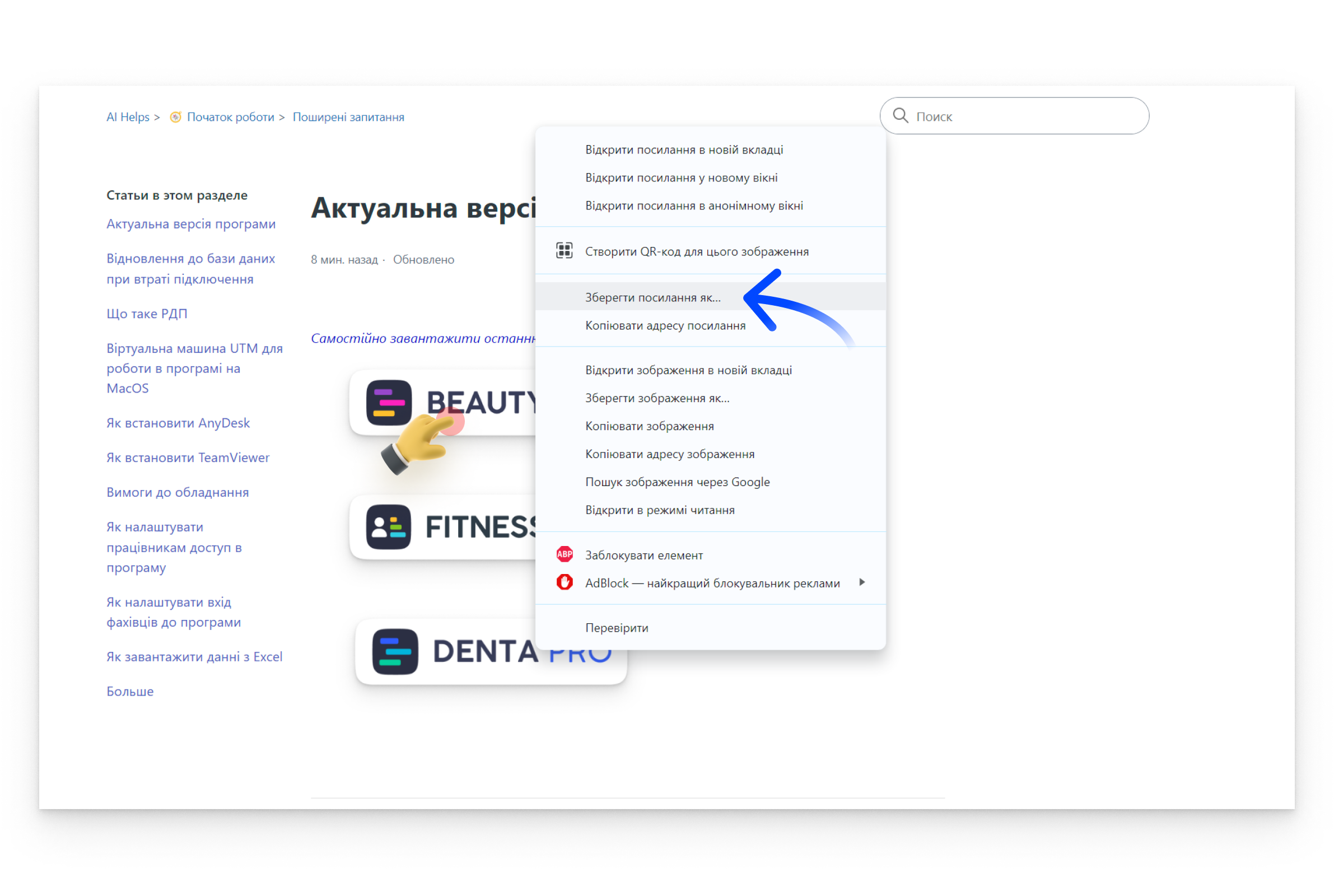
Task: Choose Відкрити зображення в новій вкладці
Action: (x=710, y=370)
